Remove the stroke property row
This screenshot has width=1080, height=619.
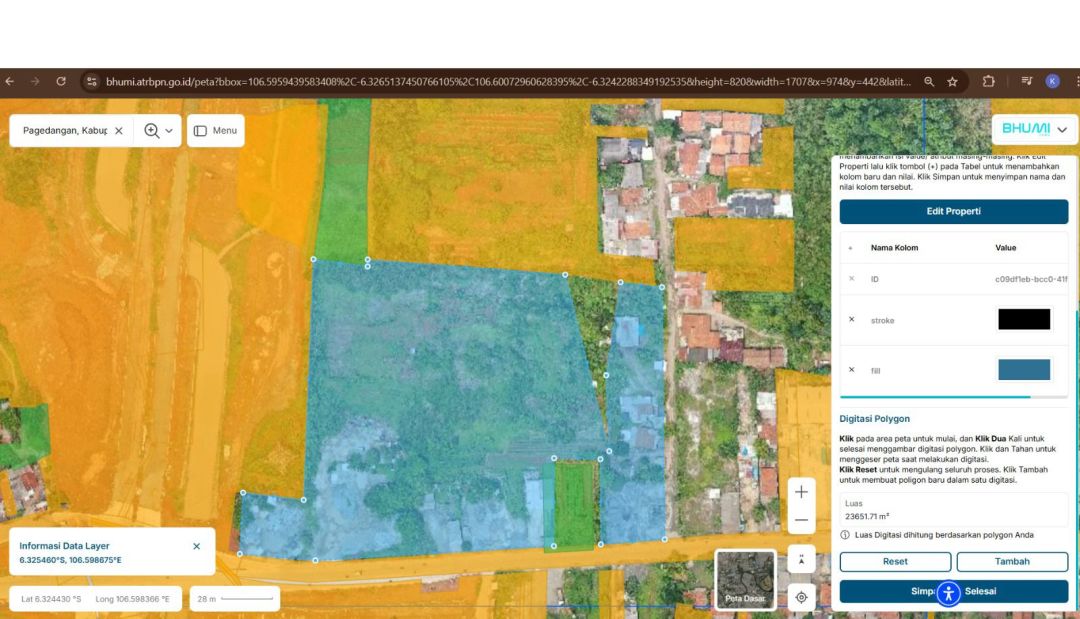click(851, 320)
